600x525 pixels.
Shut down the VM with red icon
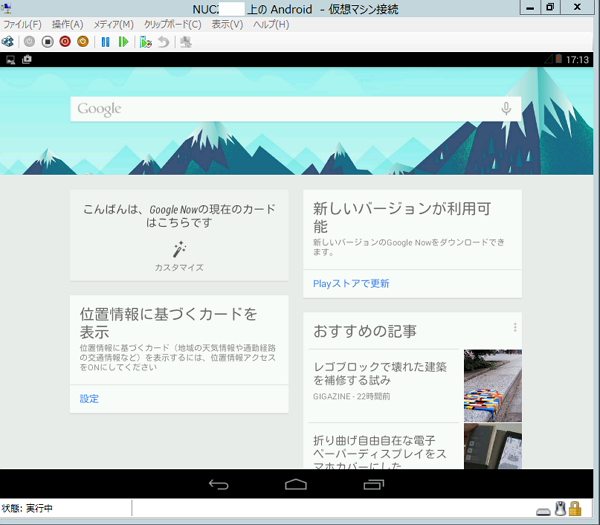click(65, 41)
